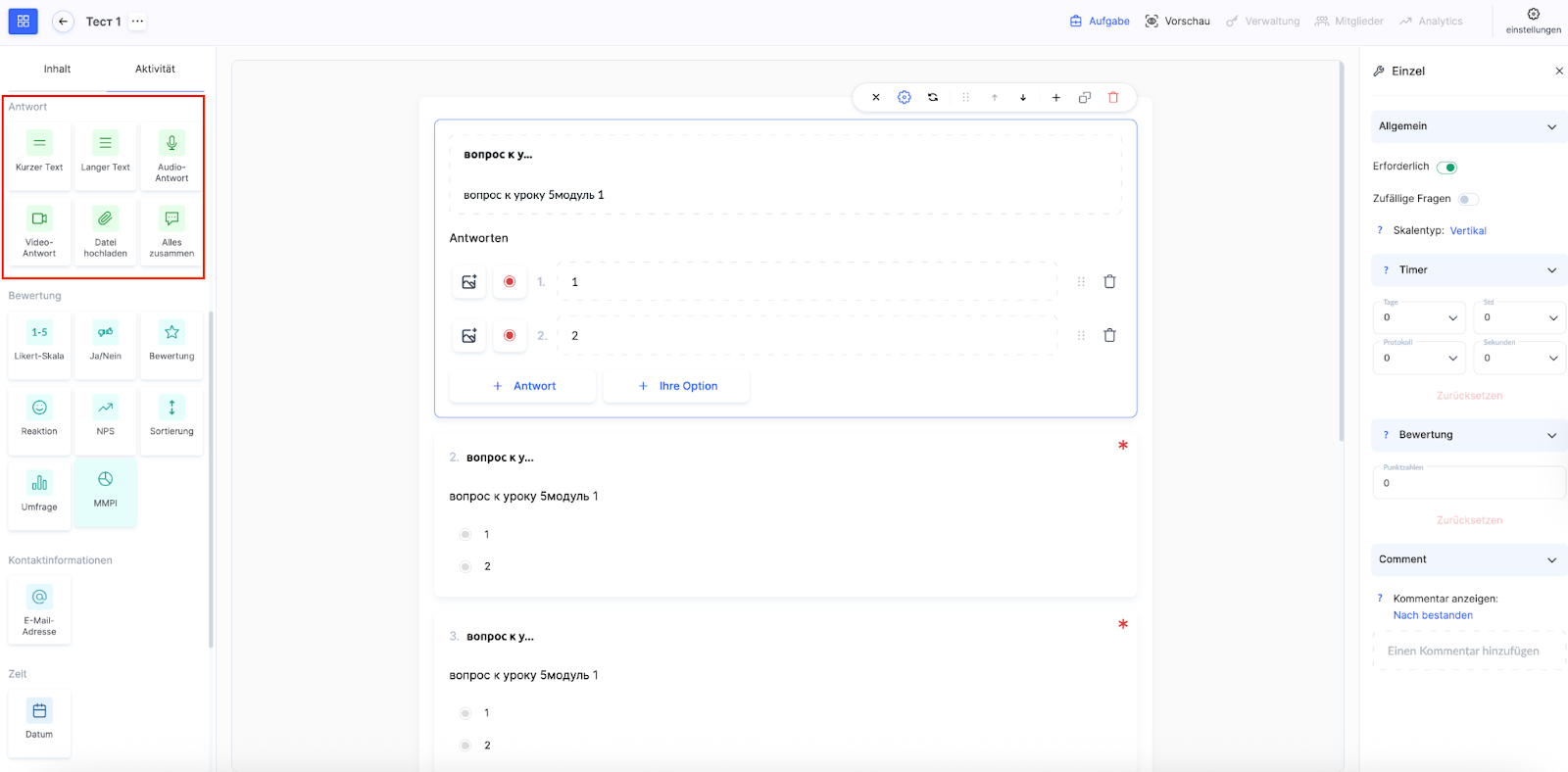
Task: Switch to the Aktivität tab
Action: click(x=155, y=69)
